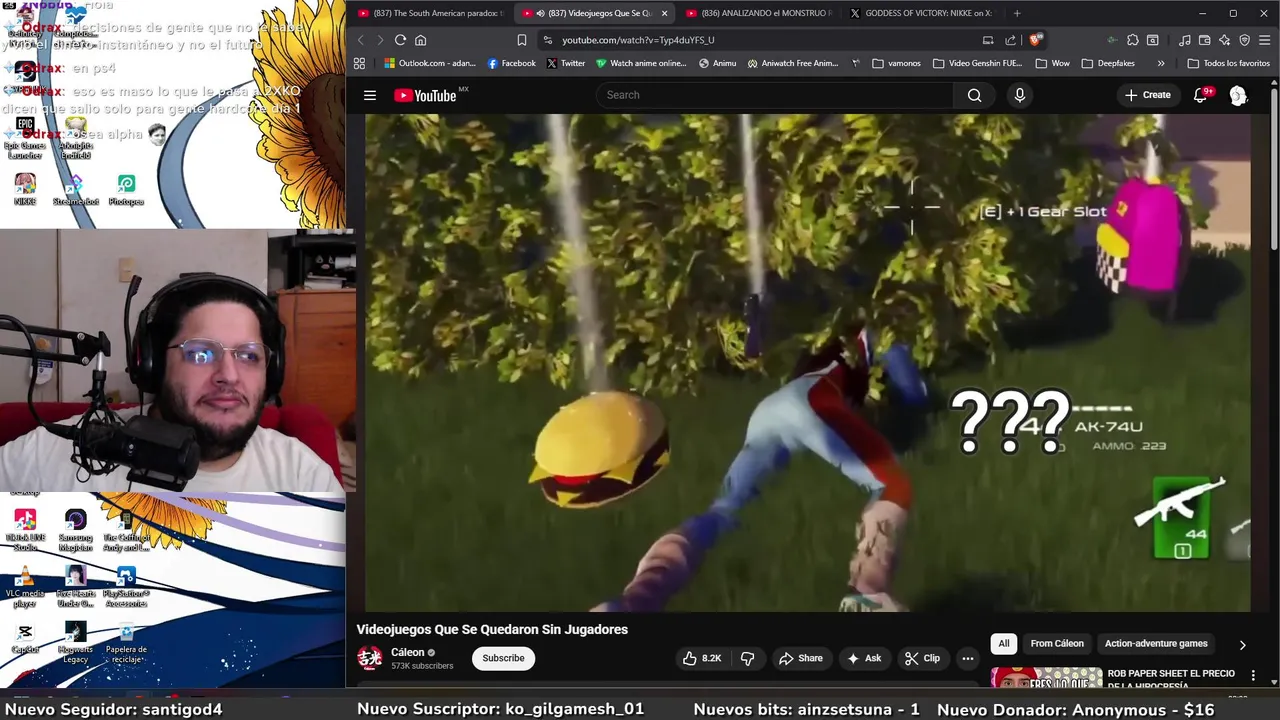Open the Outlook.com bookmark
Image resolution: width=1280 pixels, height=720 pixels.
point(429,63)
